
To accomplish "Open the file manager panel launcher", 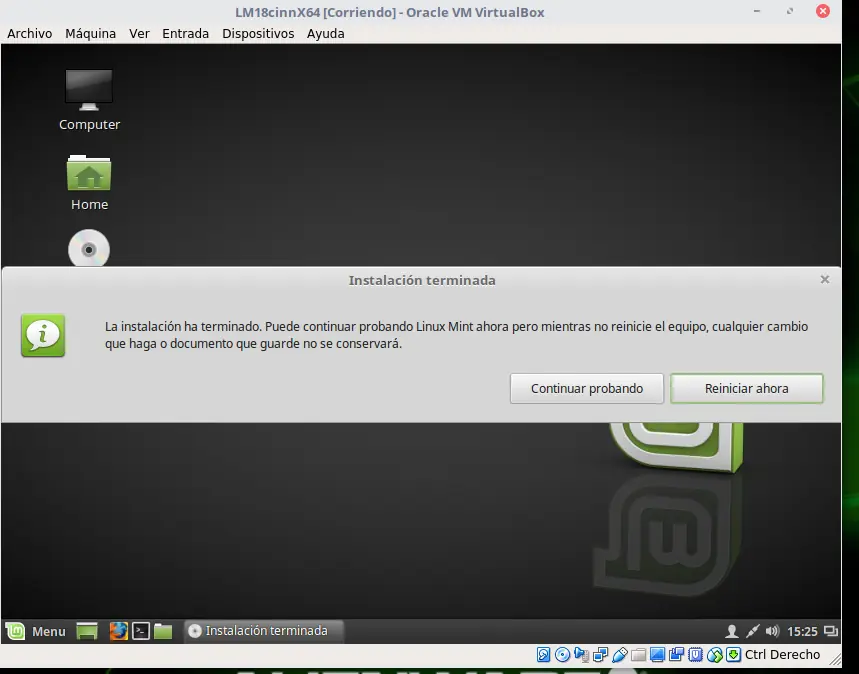I will pos(163,631).
